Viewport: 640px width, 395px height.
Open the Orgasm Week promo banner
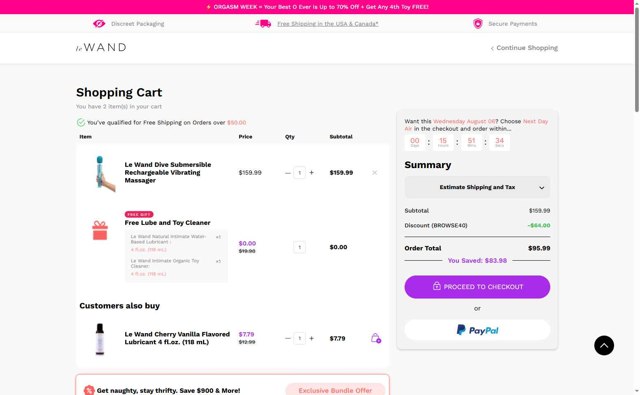coord(317,7)
